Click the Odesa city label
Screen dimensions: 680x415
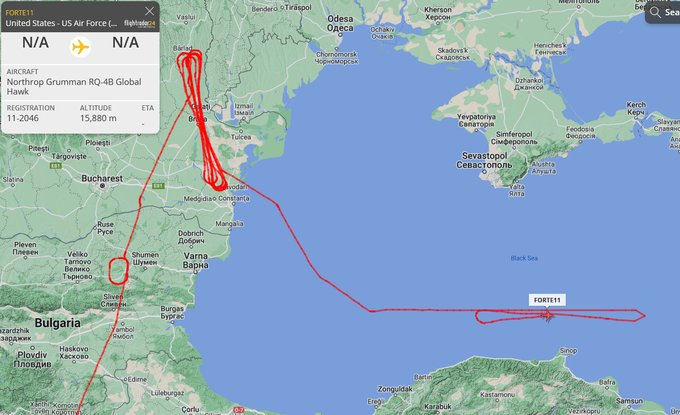[340, 23]
